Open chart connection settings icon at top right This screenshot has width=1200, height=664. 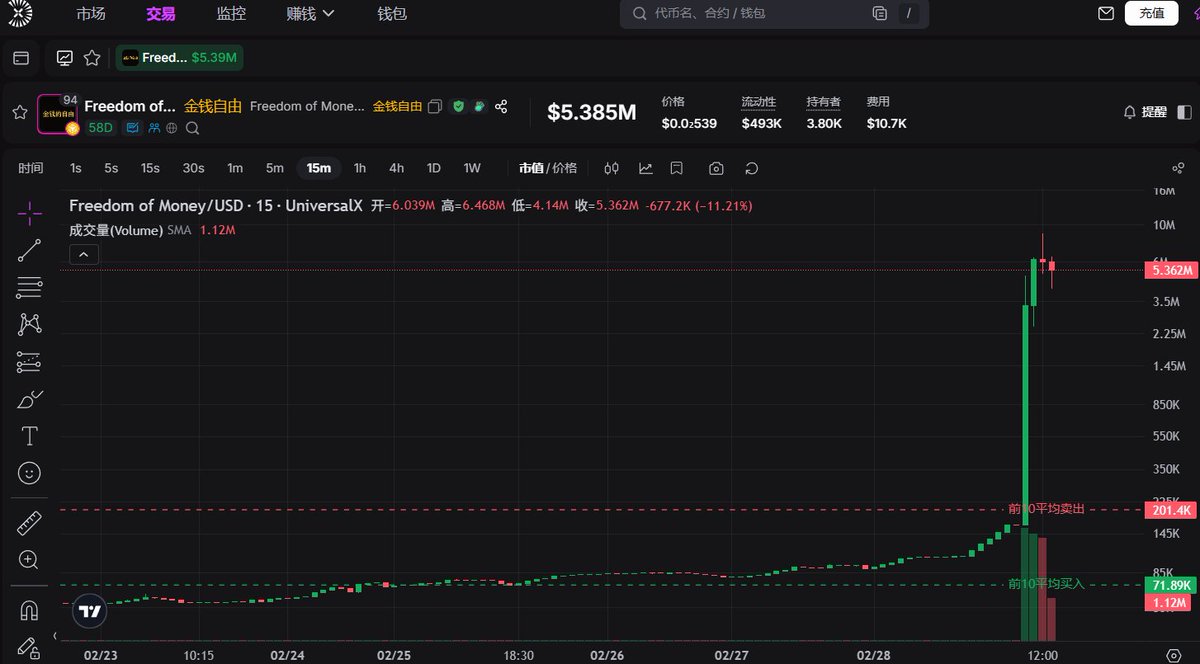(x=1178, y=168)
